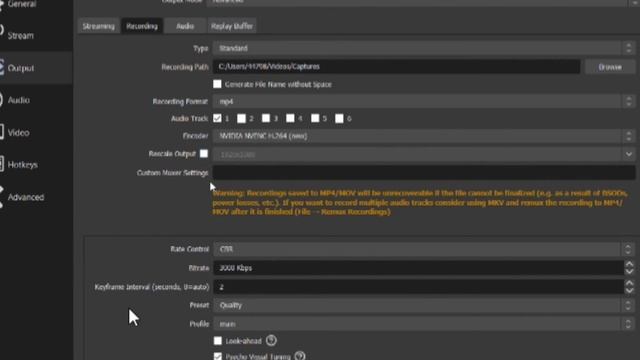Enable audio track 5
The width and height of the screenshot is (640, 360).
[x=315, y=118]
